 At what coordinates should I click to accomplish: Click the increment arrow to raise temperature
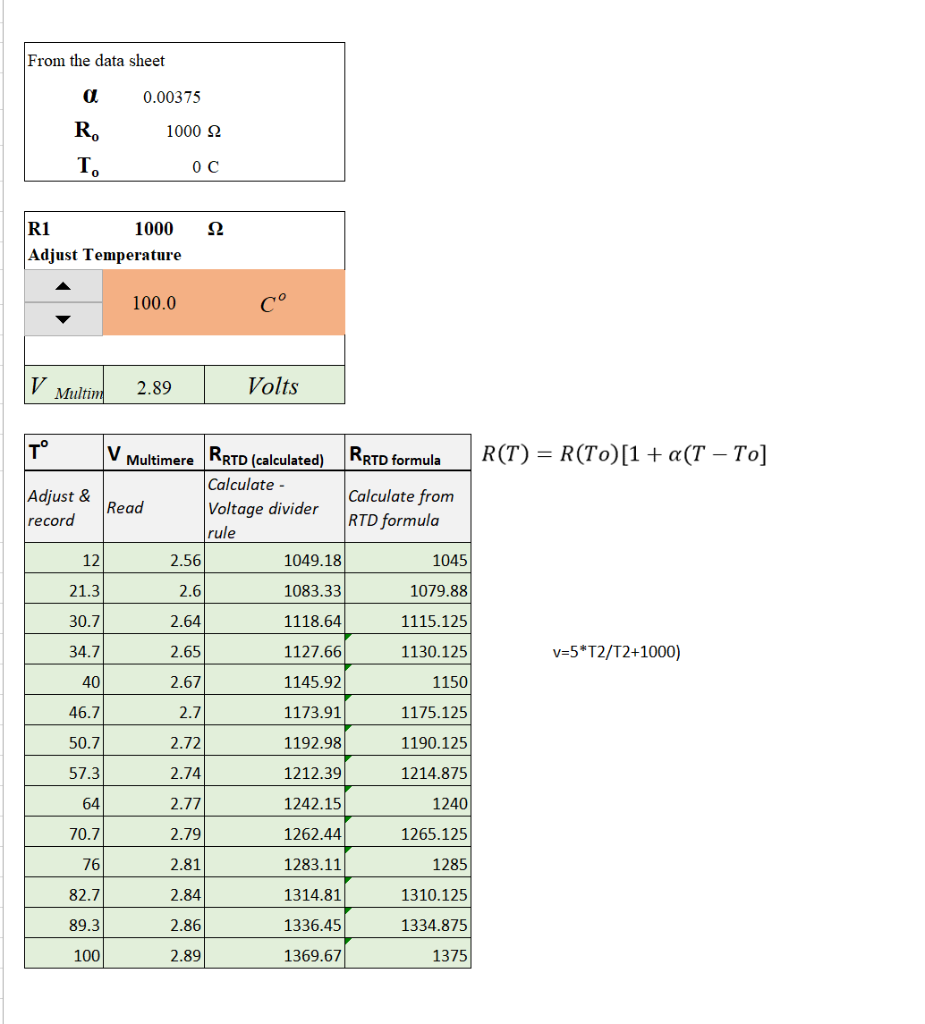click(63, 285)
